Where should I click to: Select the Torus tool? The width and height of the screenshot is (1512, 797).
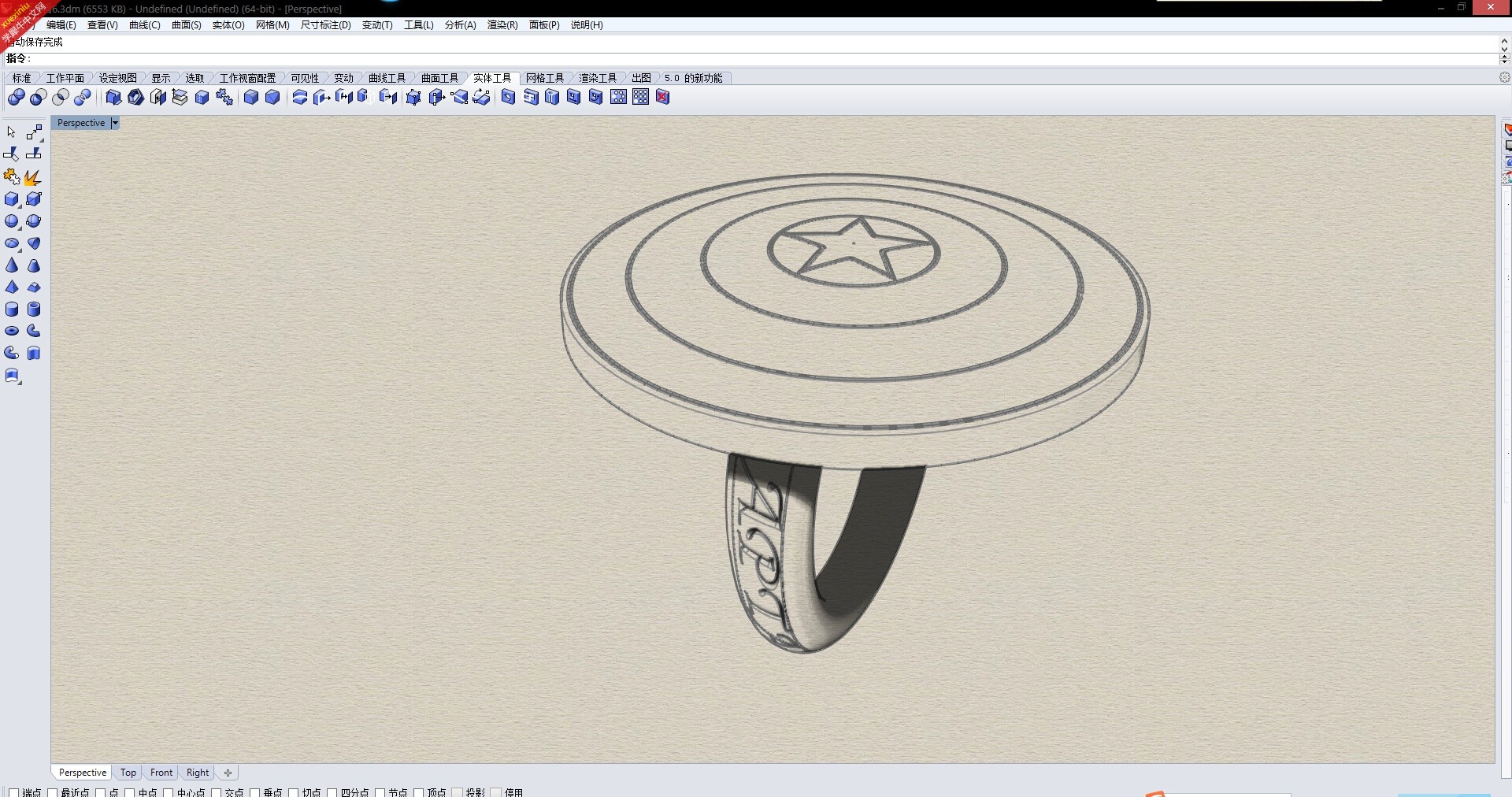pyautogui.click(x=11, y=331)
